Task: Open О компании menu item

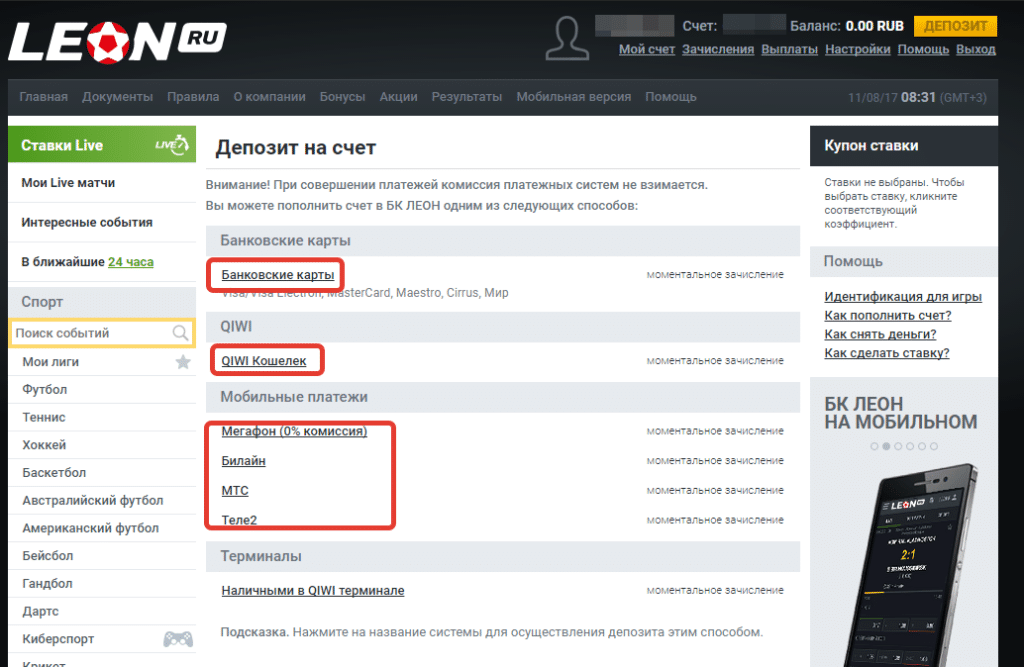Action: pos(270,97)
